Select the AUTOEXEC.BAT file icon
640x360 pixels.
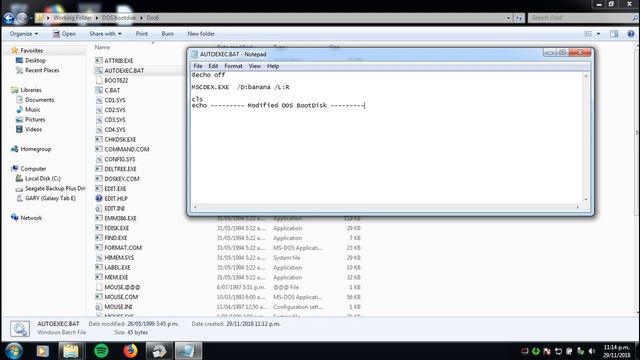click(x=99, y=70)
